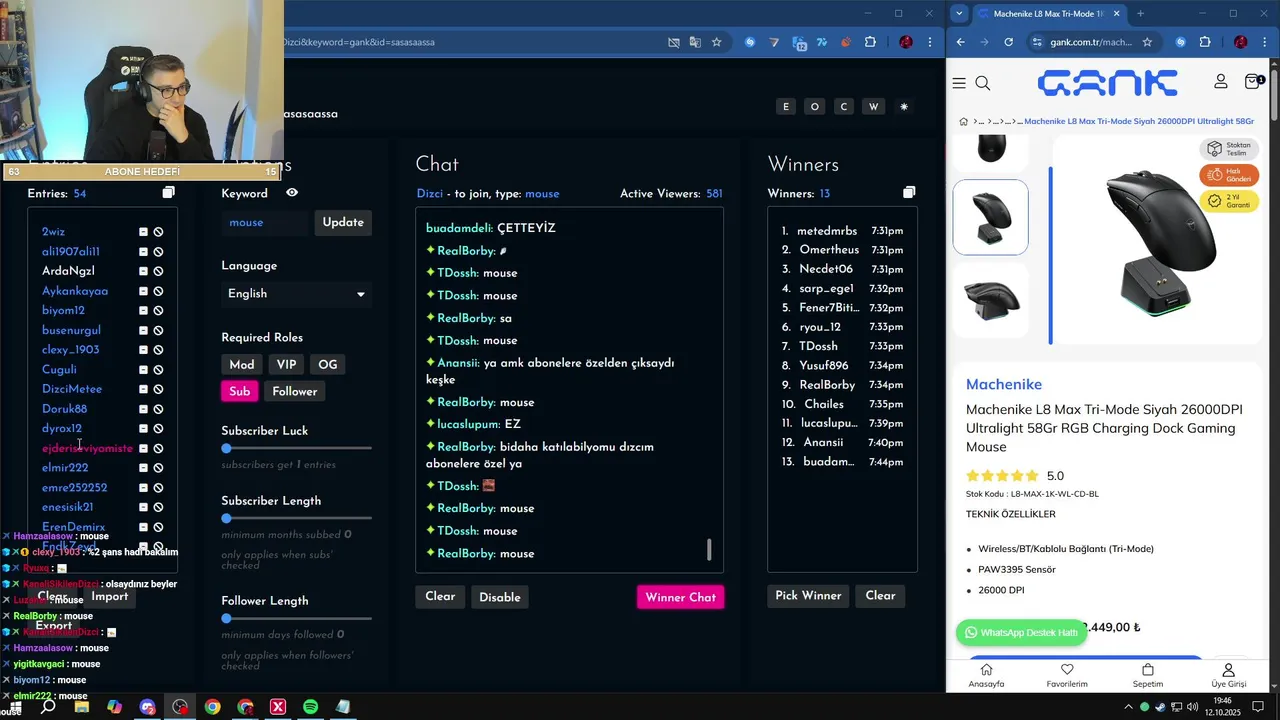Toggle the Follower required role
The image size is (1280, 720).
tap(295, 391)
